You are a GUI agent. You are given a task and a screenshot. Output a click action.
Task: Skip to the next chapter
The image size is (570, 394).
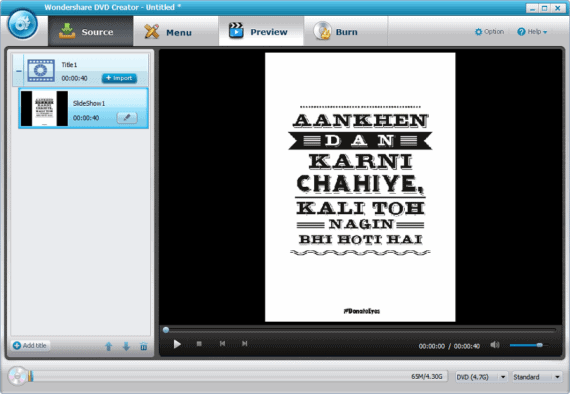(x=245, y=343)
